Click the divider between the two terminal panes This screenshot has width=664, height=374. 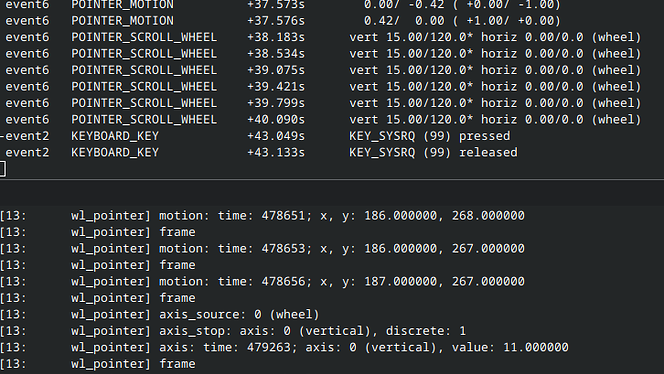[x=332, y=180]
